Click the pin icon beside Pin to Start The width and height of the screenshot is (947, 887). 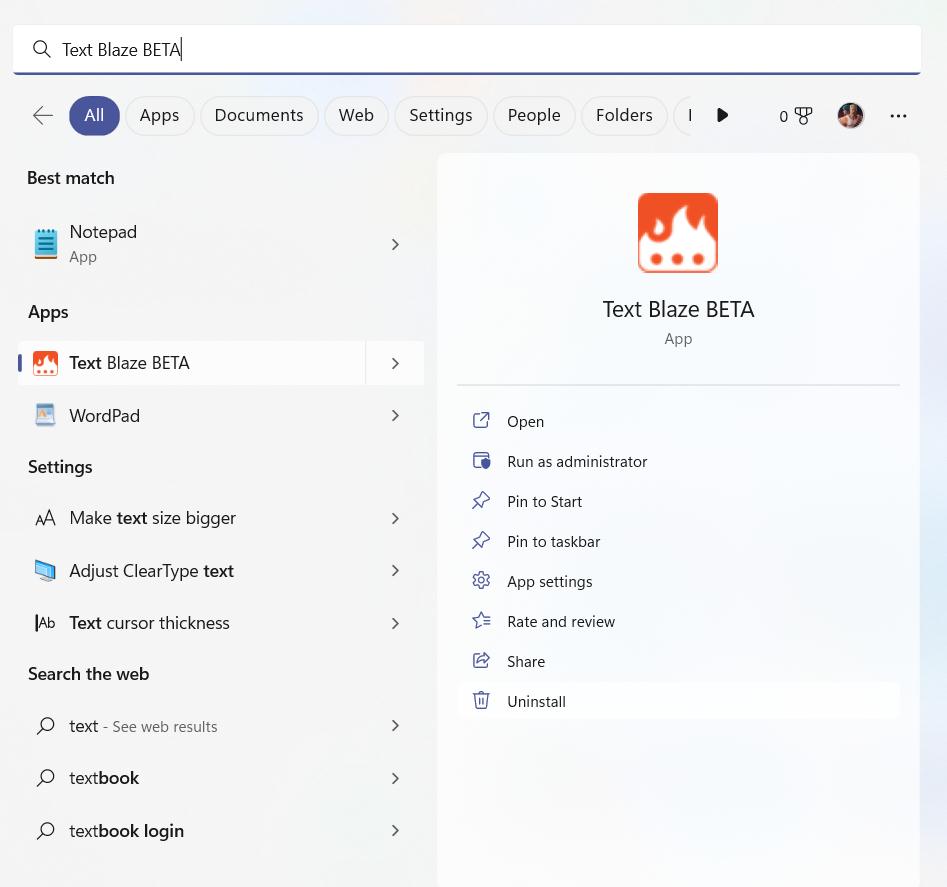tap(481, 501)
